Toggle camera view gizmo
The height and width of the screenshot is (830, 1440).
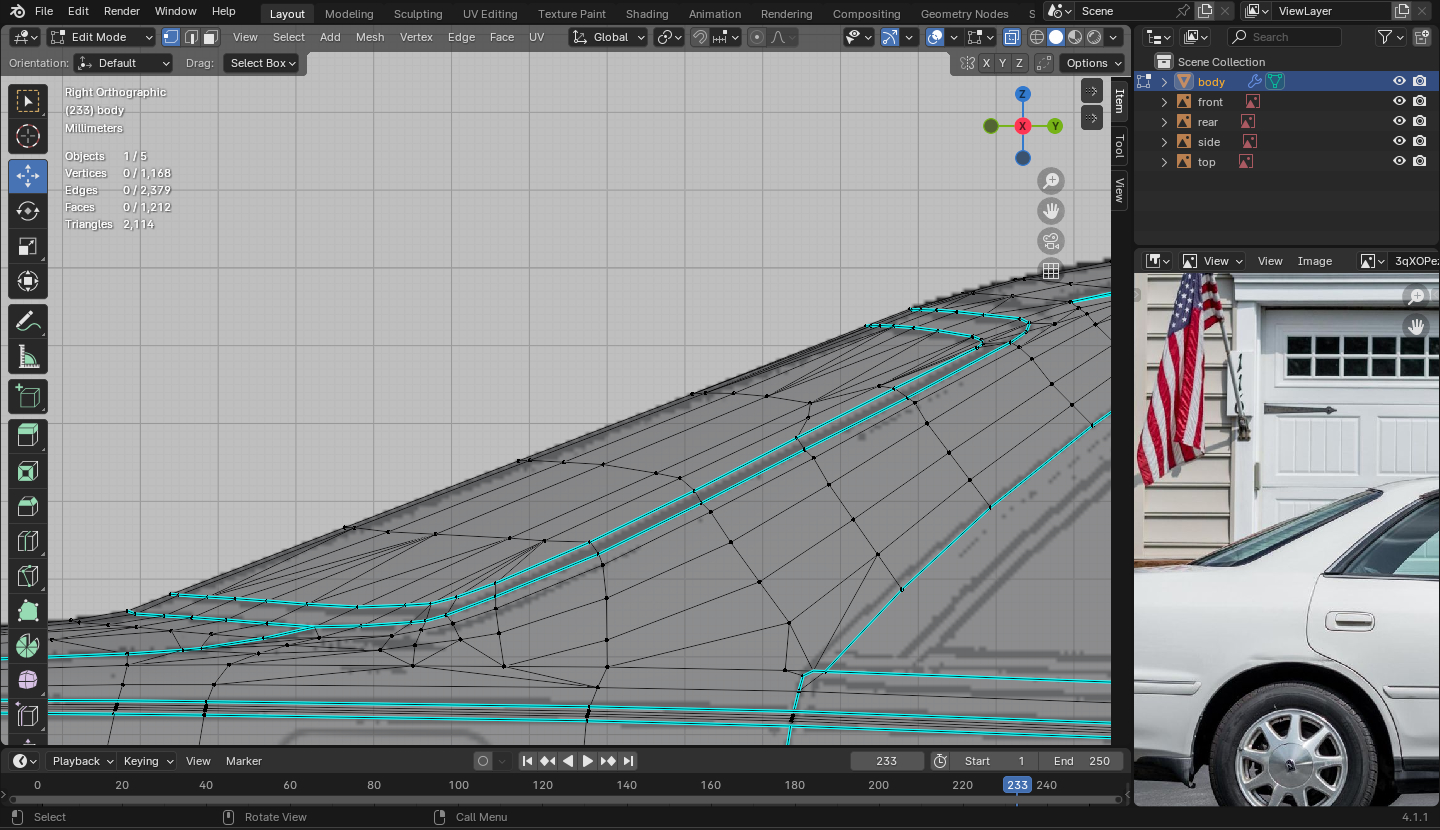pos(1050,241)
